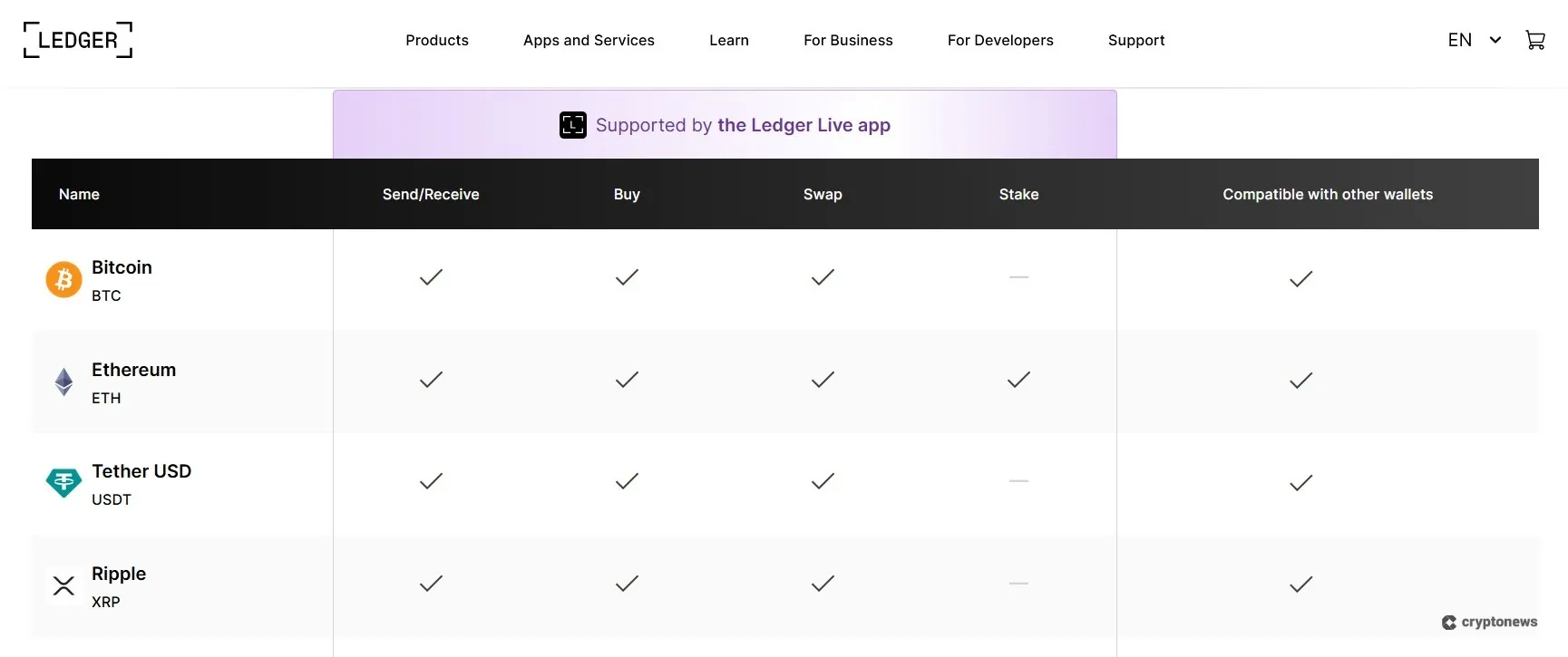Click Ripple Swap checkmark
This screenshot has height=657, width=1568.
click(x=823, y=584)
